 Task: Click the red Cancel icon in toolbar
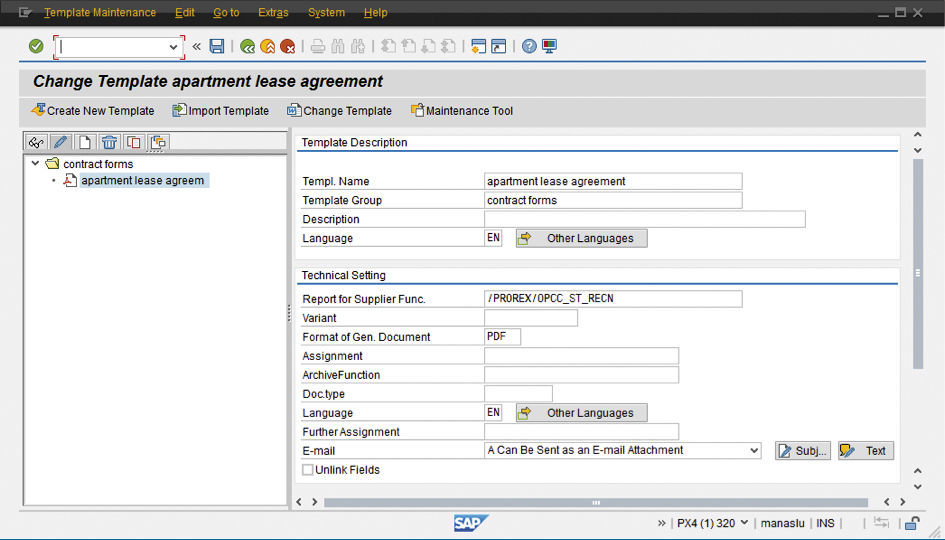(288, 47)
